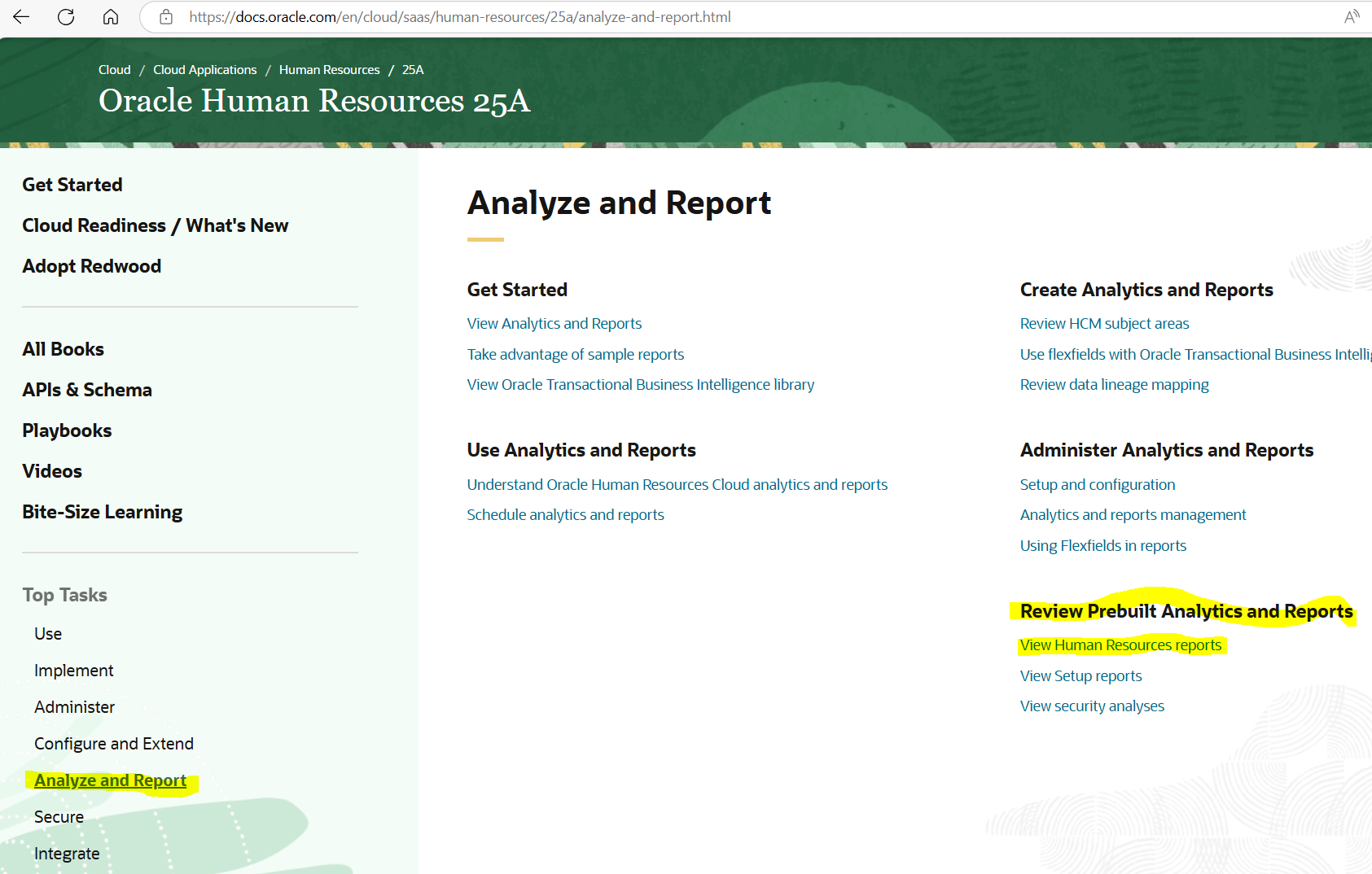Click the browser back arrow

pyautogui.click(x=21, y=17)
